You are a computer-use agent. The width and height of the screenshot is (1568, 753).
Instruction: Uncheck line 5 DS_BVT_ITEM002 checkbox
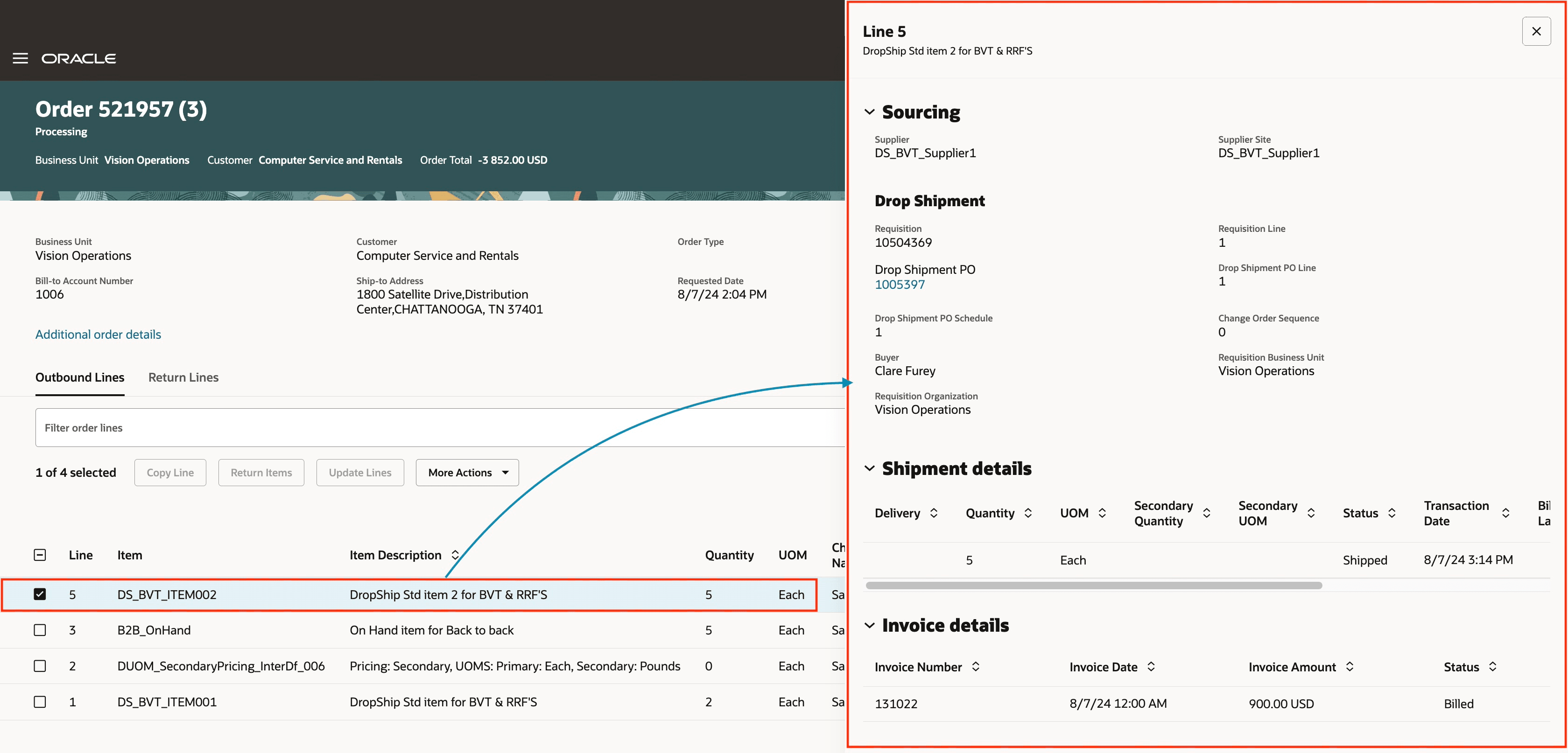tap(40, 593)
